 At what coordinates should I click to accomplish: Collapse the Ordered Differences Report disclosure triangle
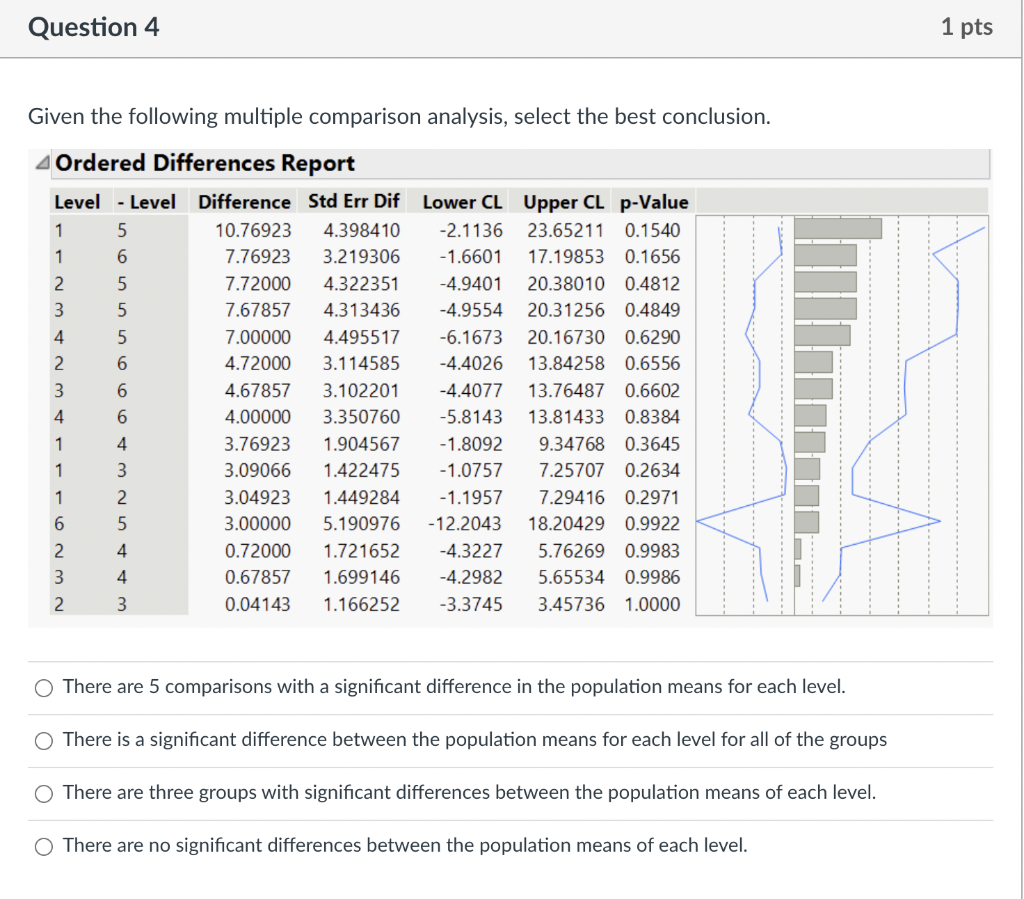(x=42, y=163)
